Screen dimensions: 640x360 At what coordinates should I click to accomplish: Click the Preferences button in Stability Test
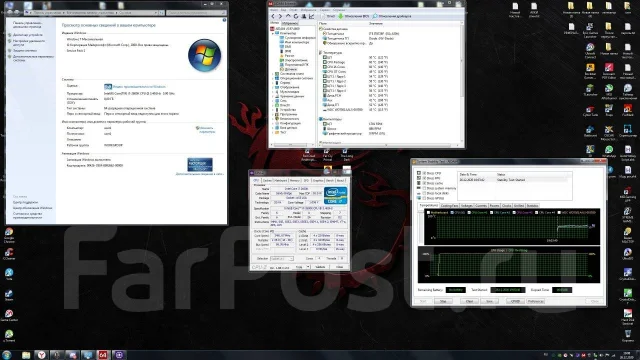(x=535, y=301)
